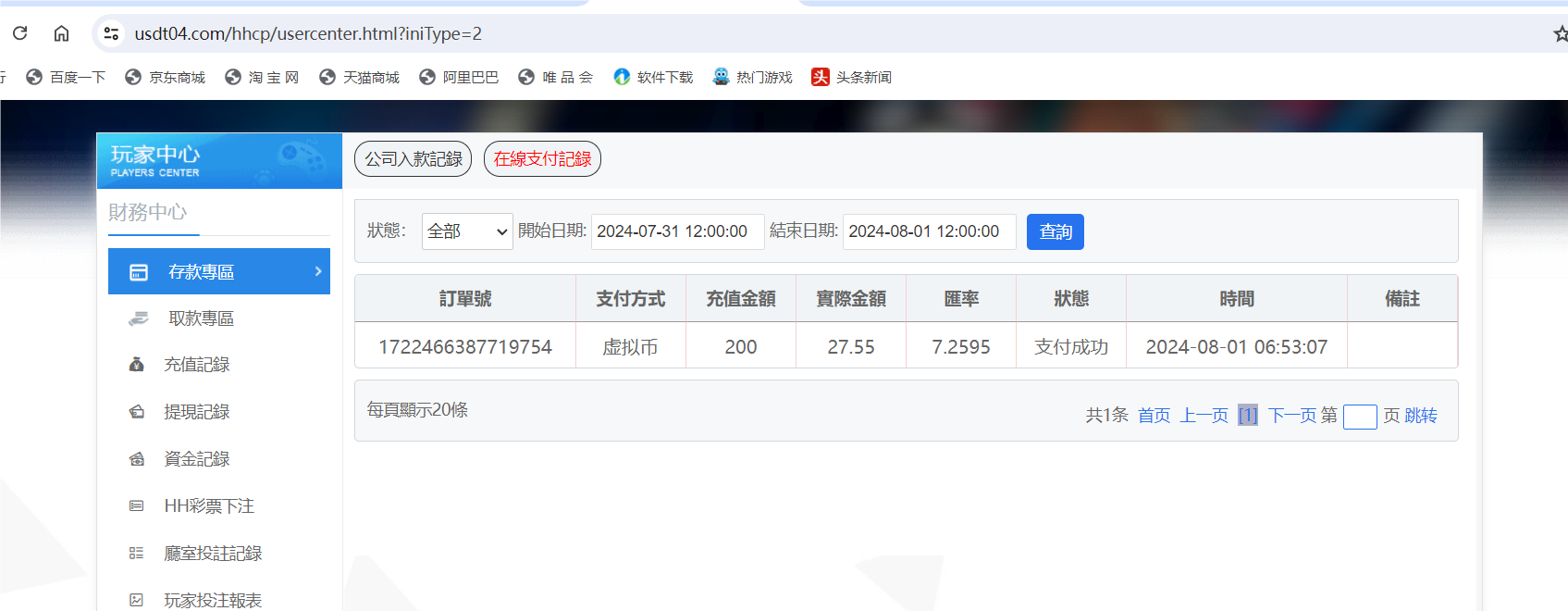Click the 開始日期 start date field
Screen dimensions: 1568x611
click(x=677, y=231)
